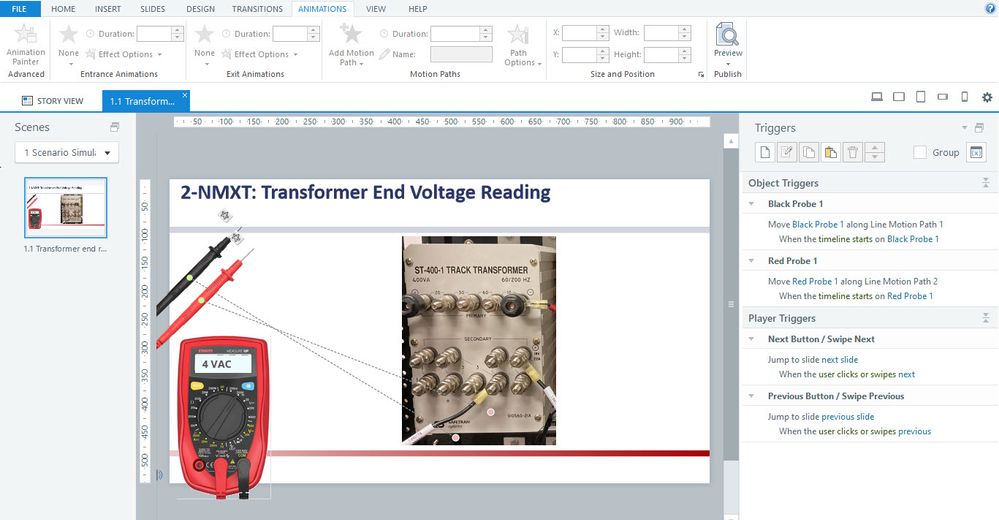The image size is (999, 520).
Task: Undock the Triggers panel
Action: [979, 128]
